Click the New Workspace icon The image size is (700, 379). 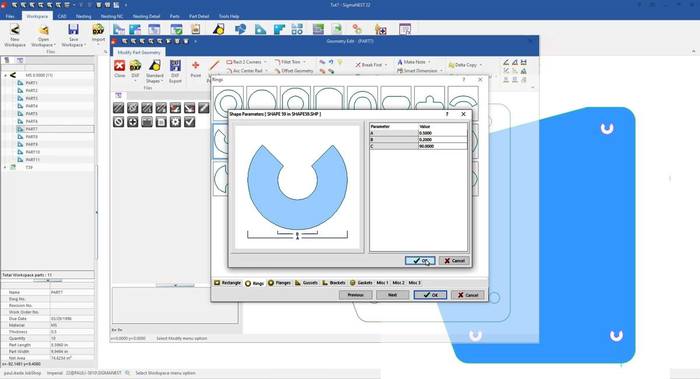click(15, 30)
